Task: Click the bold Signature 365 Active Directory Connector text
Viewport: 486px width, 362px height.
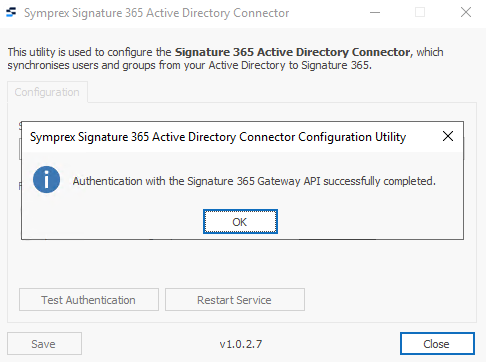Action: tap(294, 52)
